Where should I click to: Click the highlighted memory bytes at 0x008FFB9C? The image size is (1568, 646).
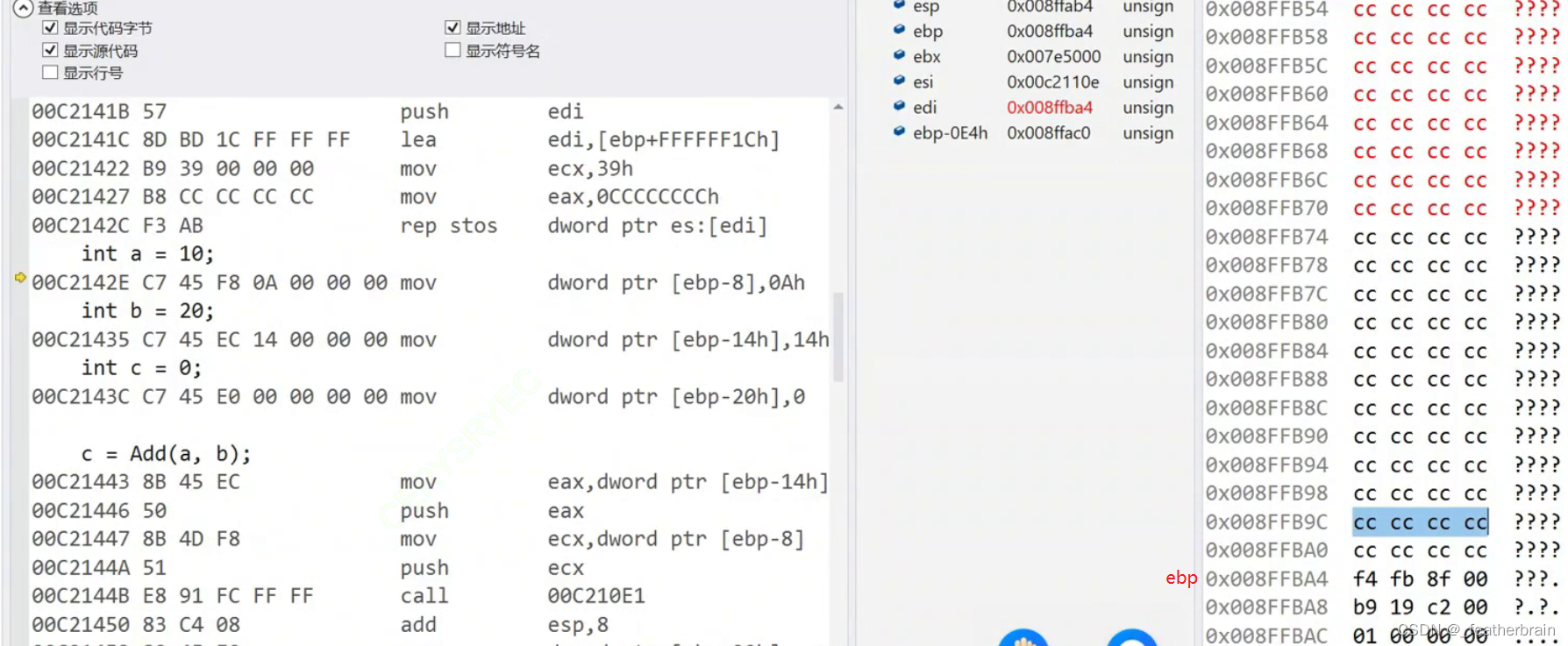pyautogui.click(x=1420, y=522)
